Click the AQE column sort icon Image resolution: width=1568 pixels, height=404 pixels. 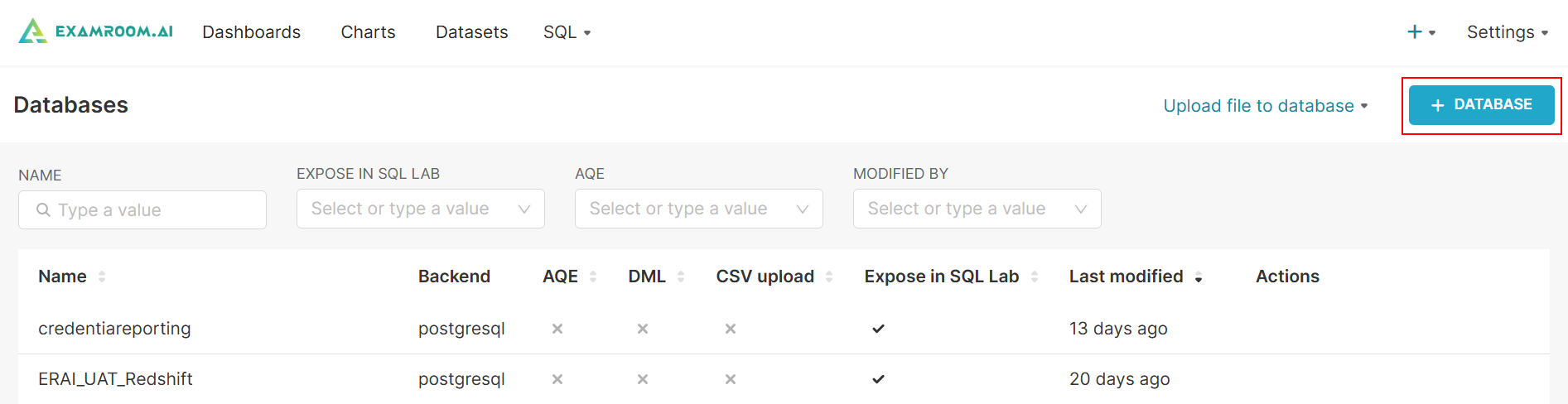(593, 277)
